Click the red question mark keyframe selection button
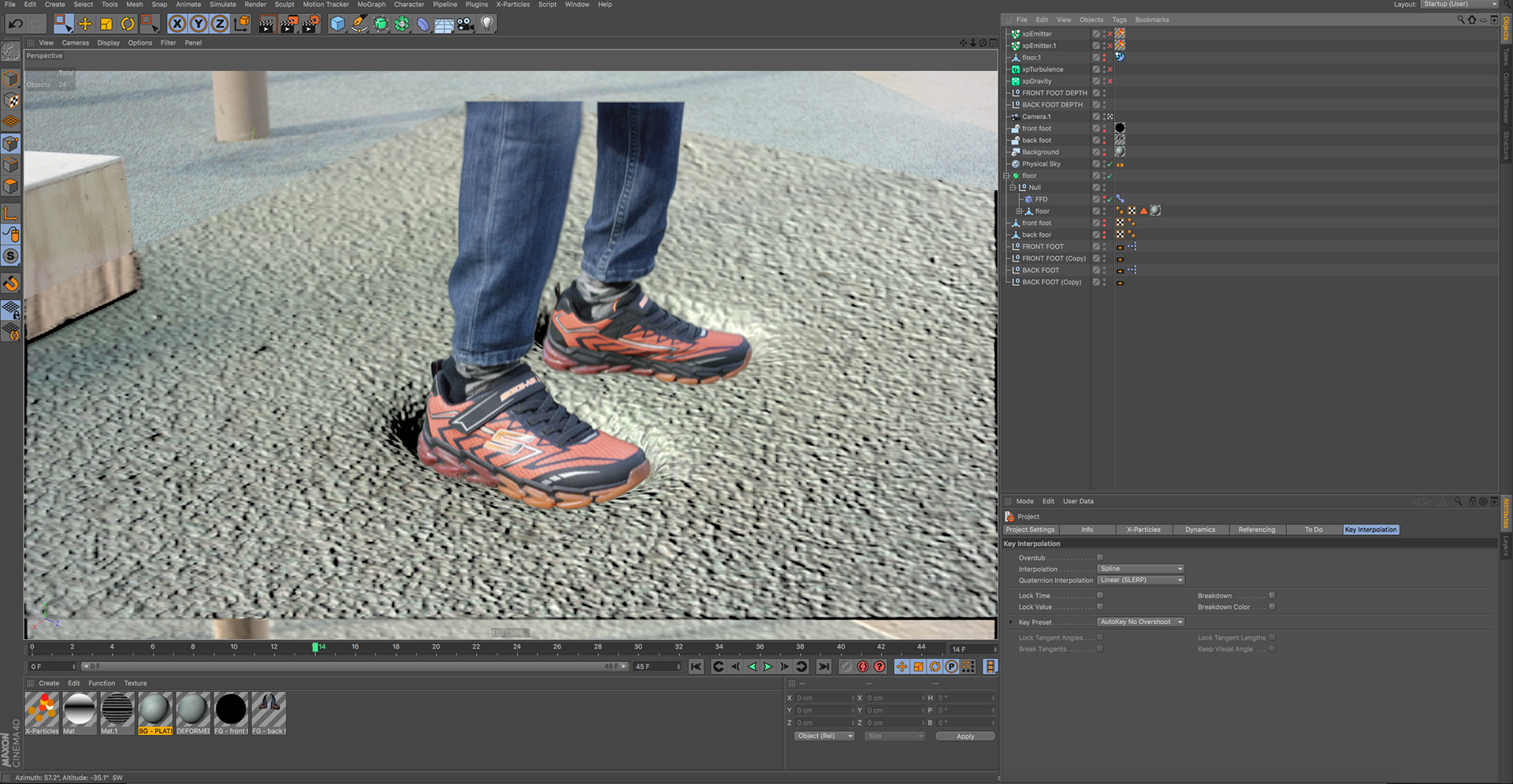The image size is (1513, 784). pyautogui.click(x=880, y=667)
